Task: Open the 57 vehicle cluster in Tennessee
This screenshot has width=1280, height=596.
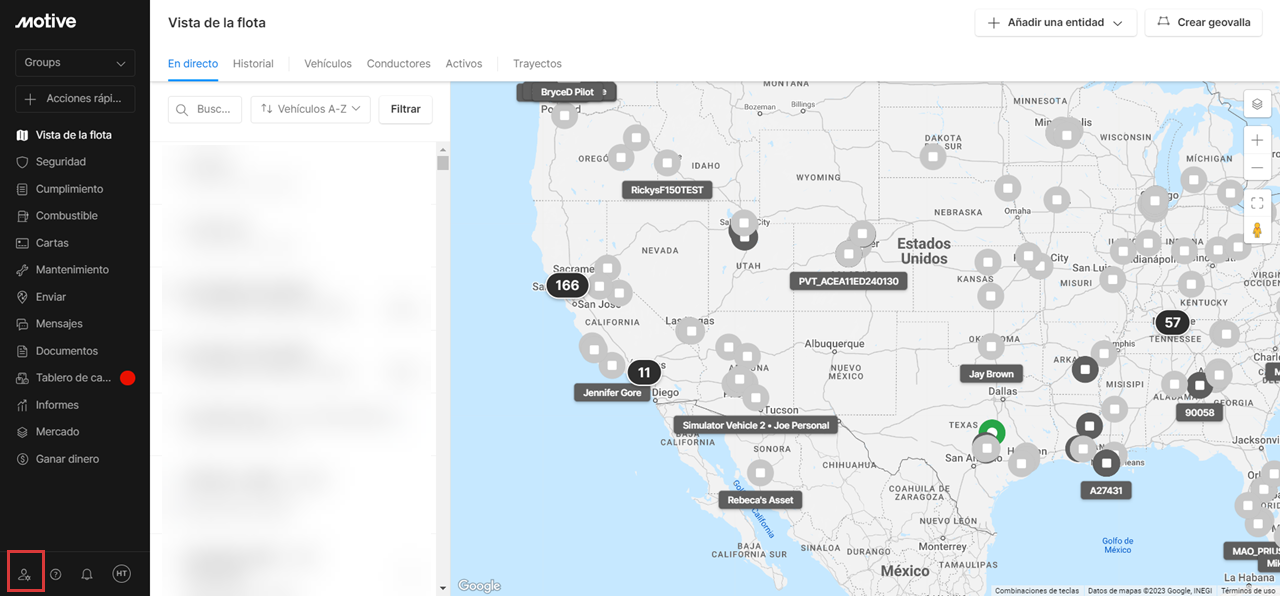Action: pos(1173,322)
